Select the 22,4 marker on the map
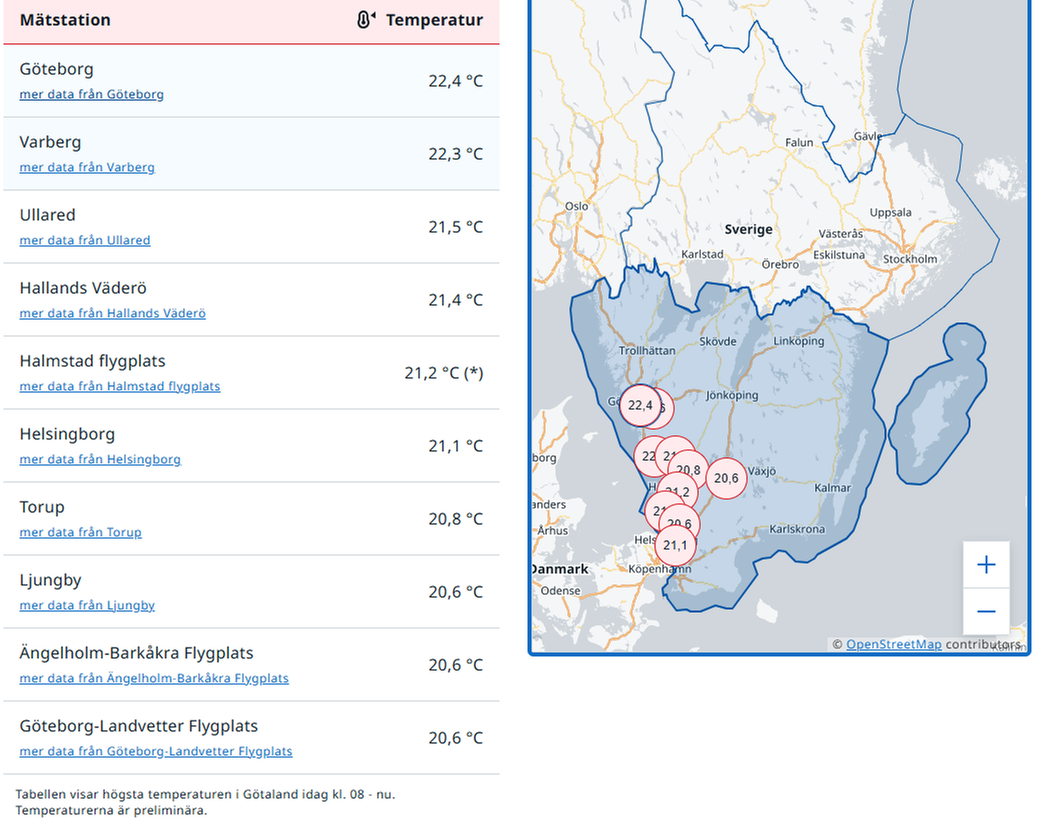This screenshot has width=1045, height=821. point(640,405)
